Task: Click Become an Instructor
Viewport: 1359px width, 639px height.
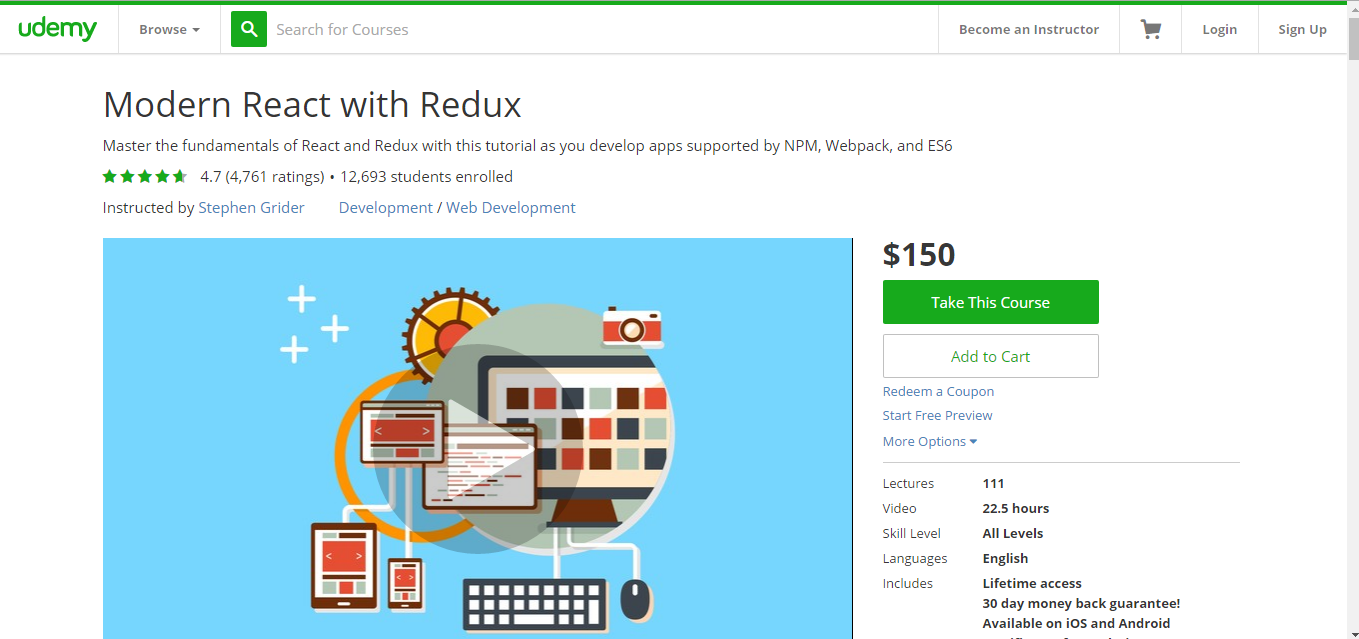Action: point(1028,28)
